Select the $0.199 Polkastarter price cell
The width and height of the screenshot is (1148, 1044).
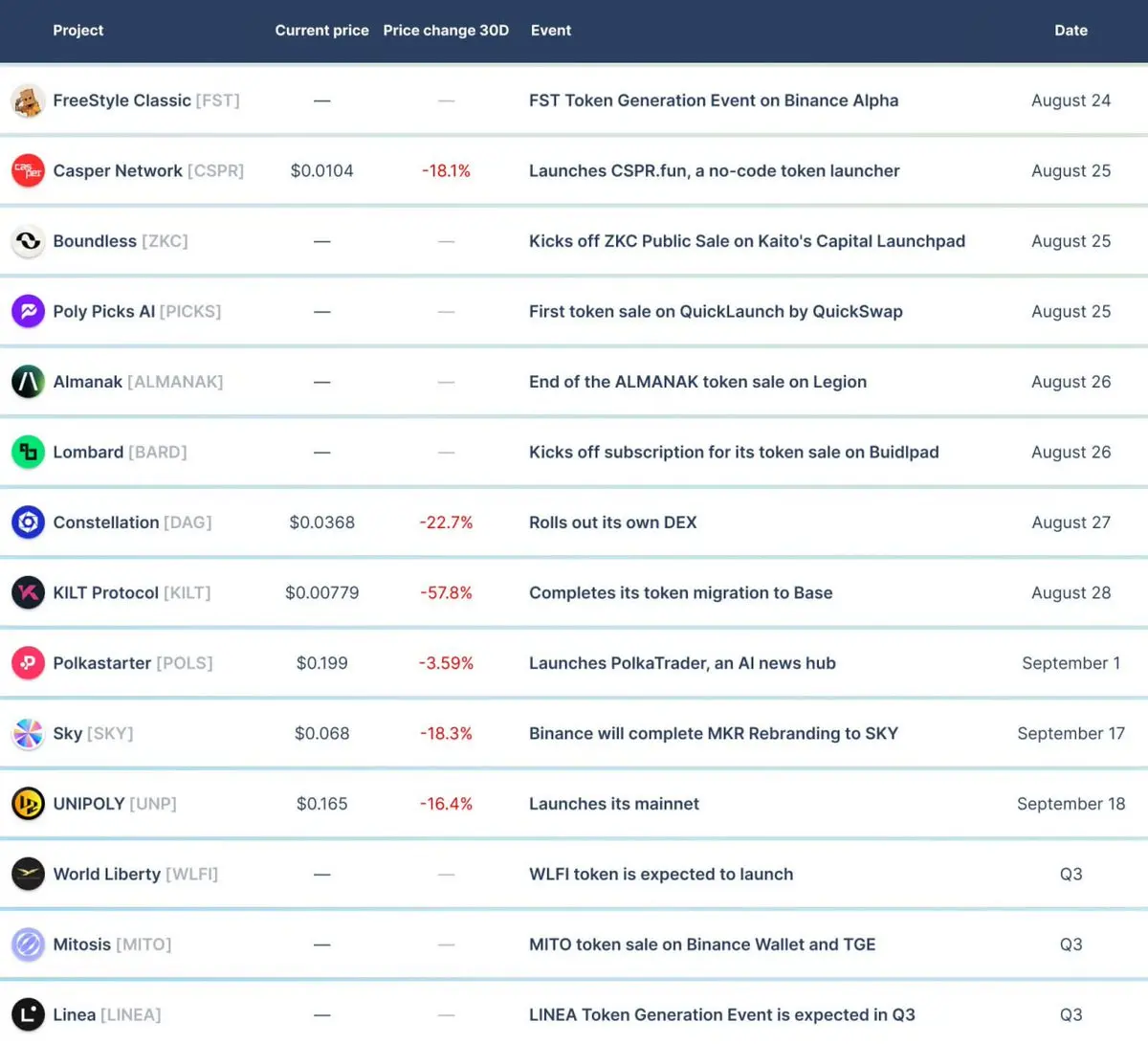click(321, 663)
